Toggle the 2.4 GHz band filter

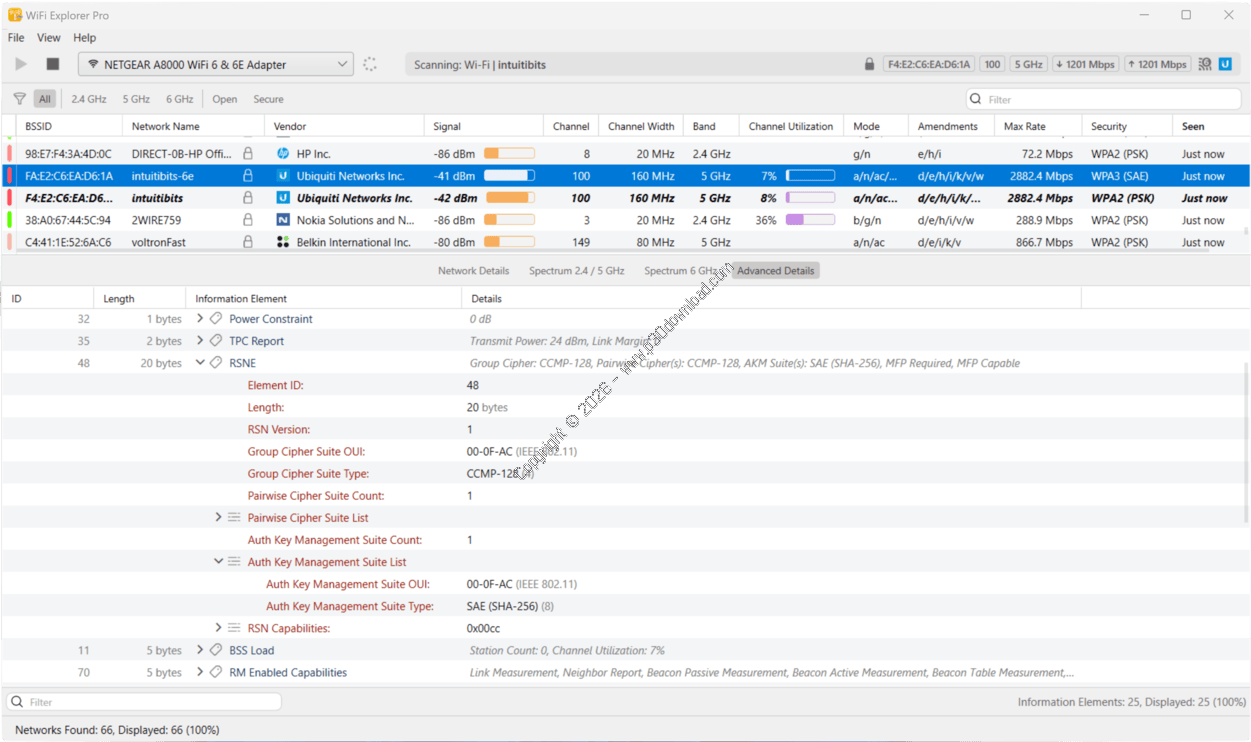(x=89, y=99)
